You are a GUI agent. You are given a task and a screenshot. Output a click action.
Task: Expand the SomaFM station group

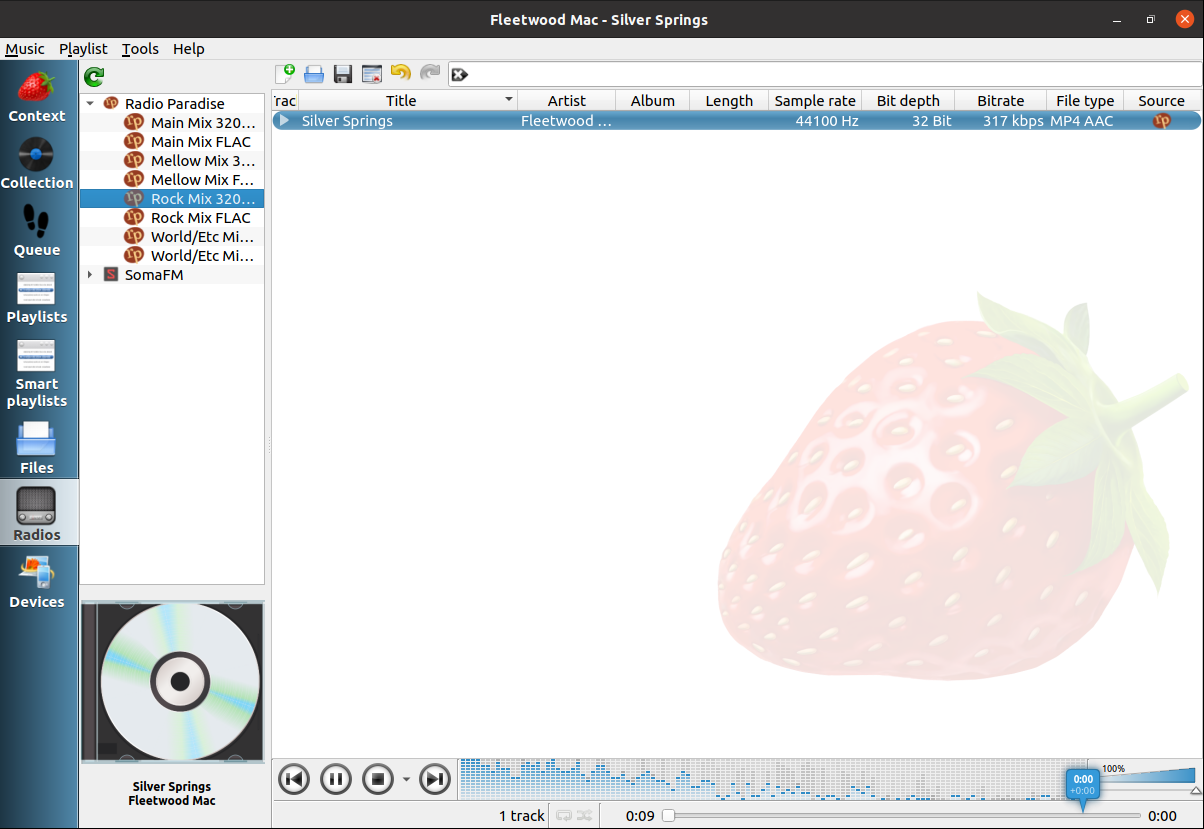[x=90, y=274]
